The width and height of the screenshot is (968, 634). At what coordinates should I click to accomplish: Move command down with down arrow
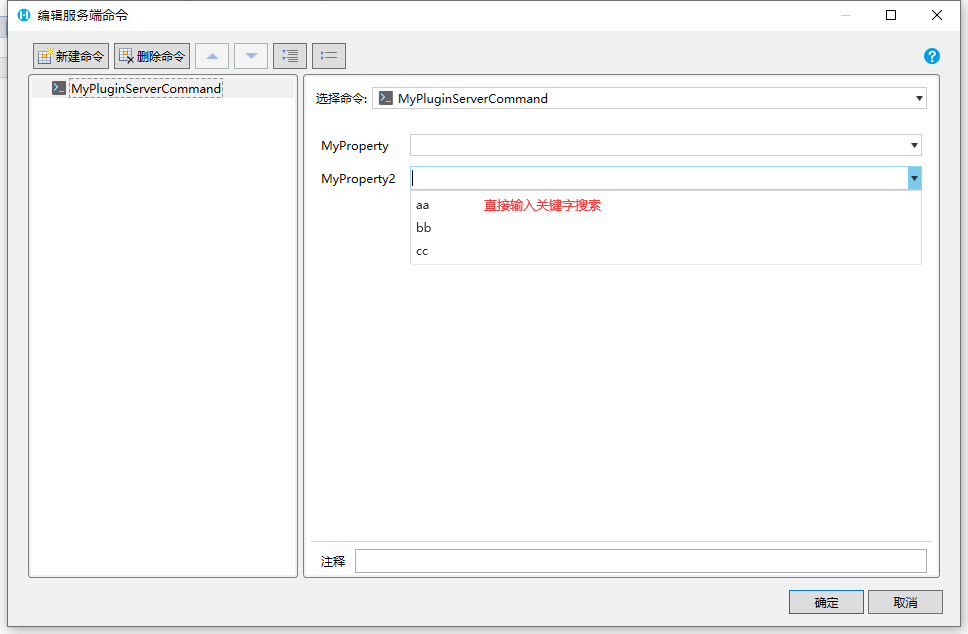click(x=251, y=56)
